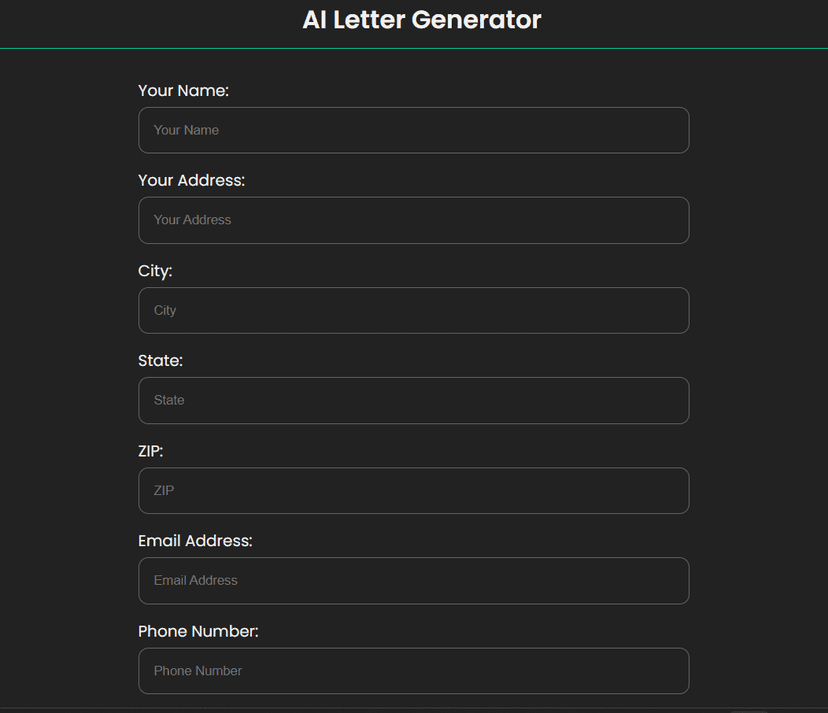Click the AI Letter Generator title

coord(421,19)
